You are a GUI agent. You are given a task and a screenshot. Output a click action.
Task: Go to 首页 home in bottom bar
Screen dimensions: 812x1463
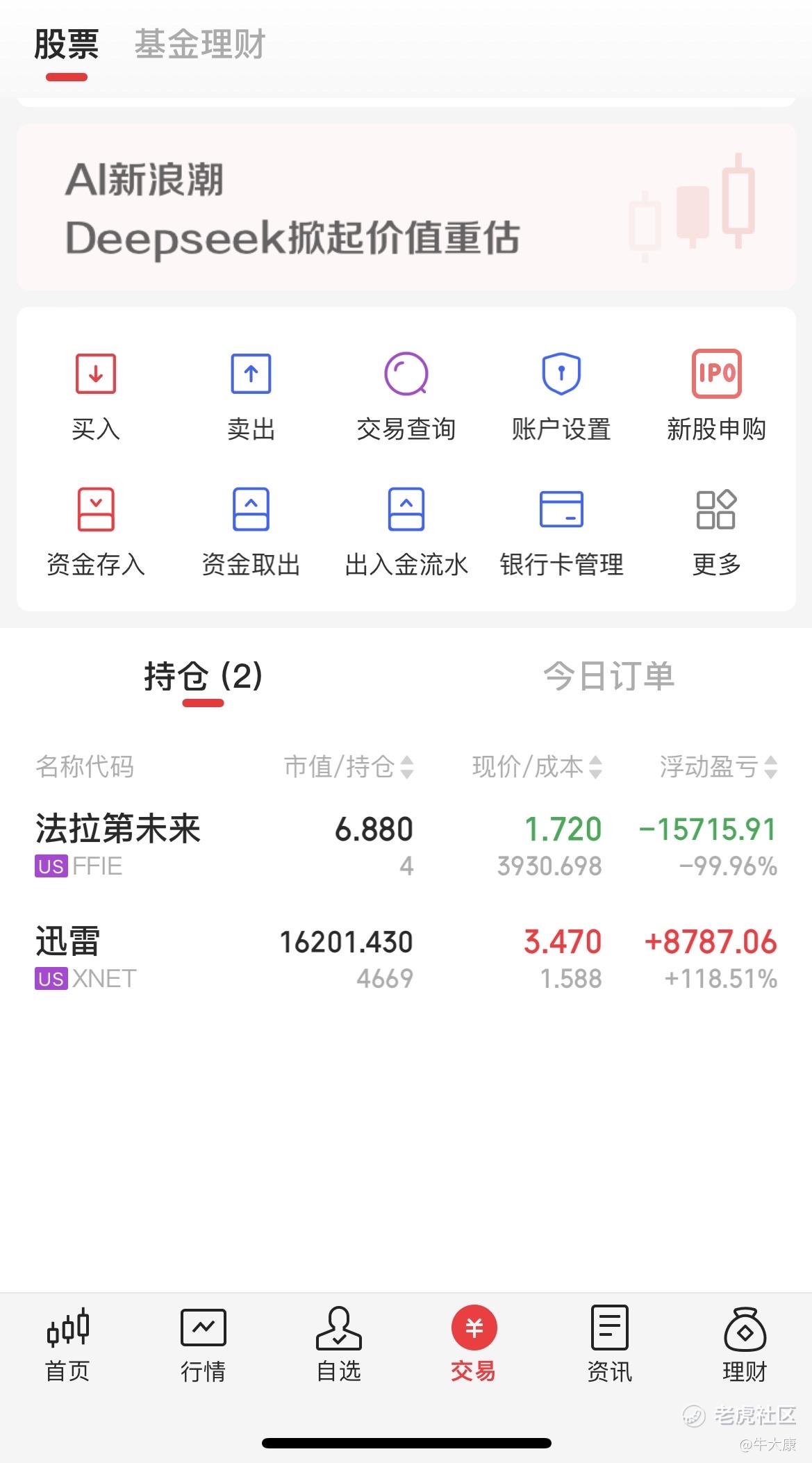click(x=67, y=1344)
